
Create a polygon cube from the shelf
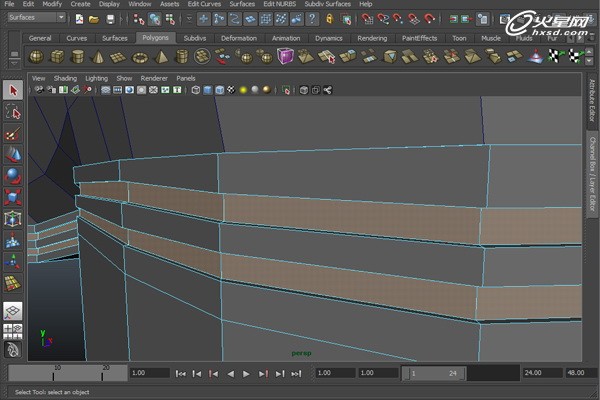pos(57,56)
